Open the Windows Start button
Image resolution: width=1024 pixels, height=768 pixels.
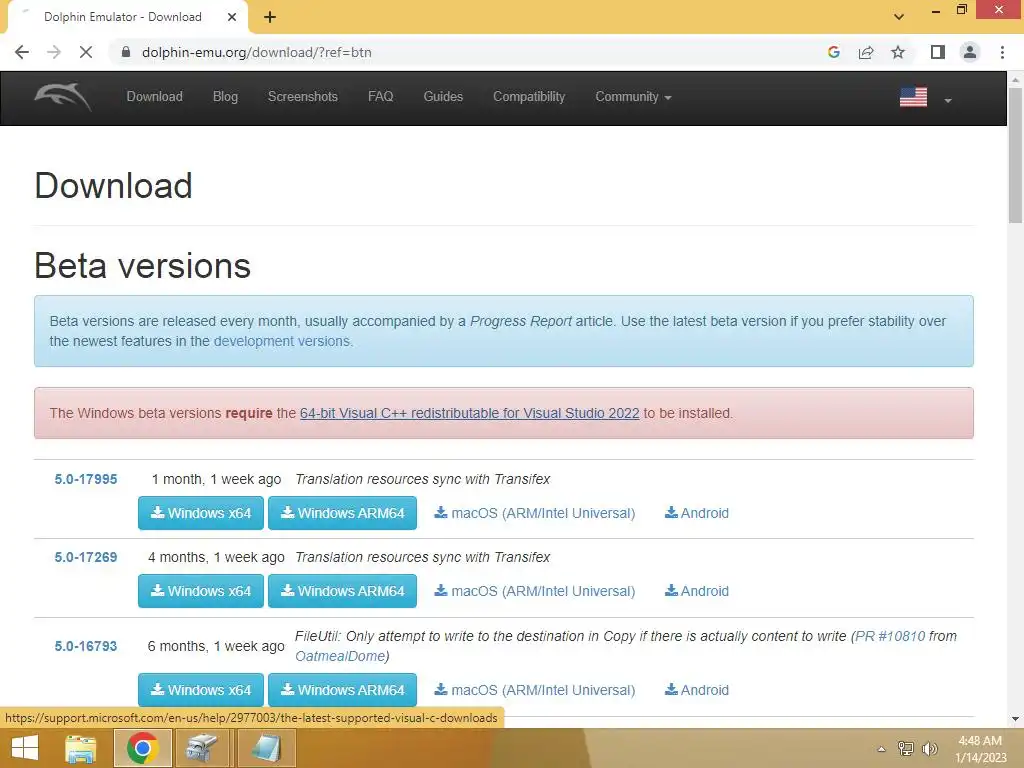point(25,748)
